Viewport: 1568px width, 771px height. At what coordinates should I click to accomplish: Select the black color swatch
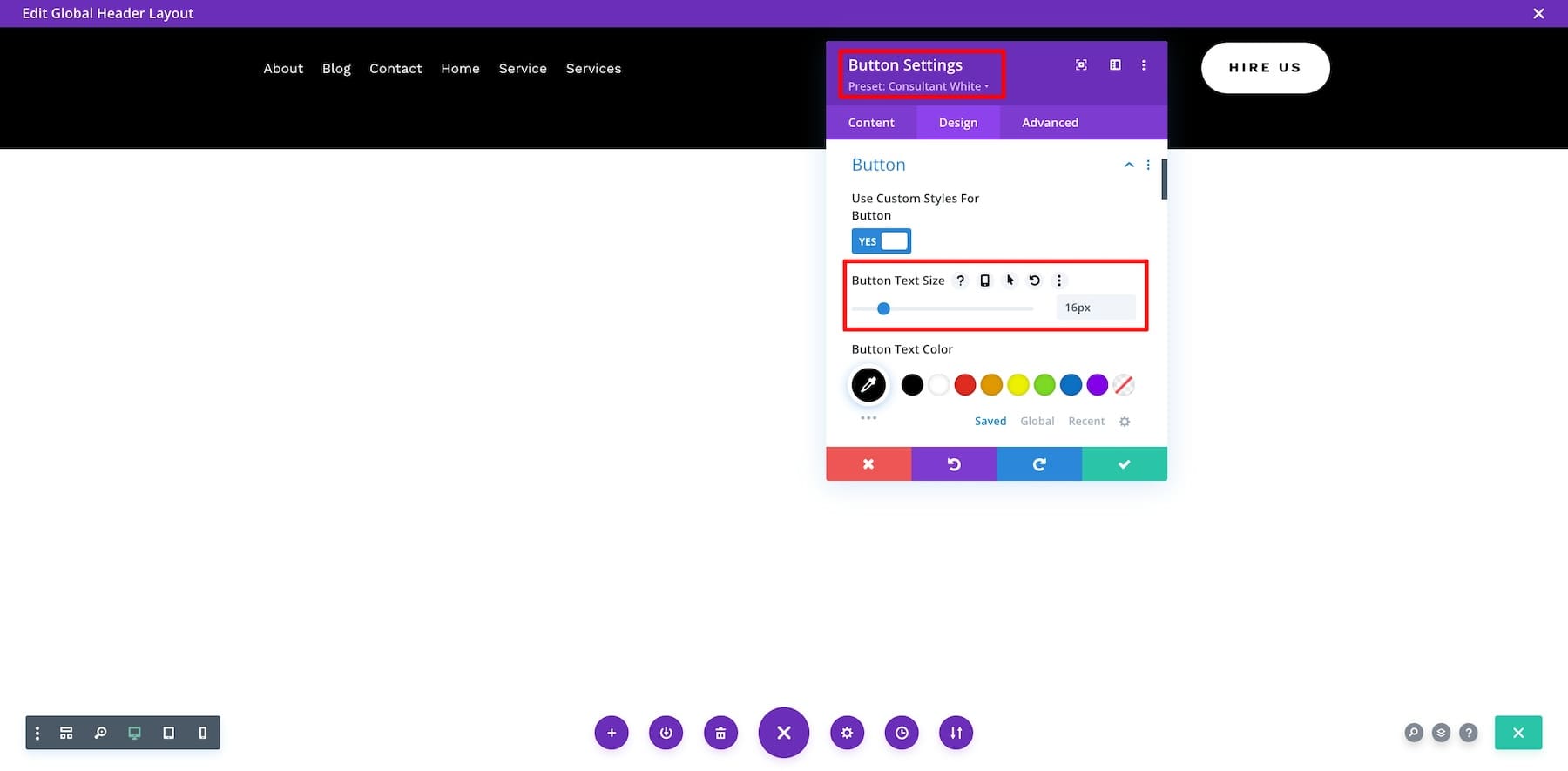[912, 384]
